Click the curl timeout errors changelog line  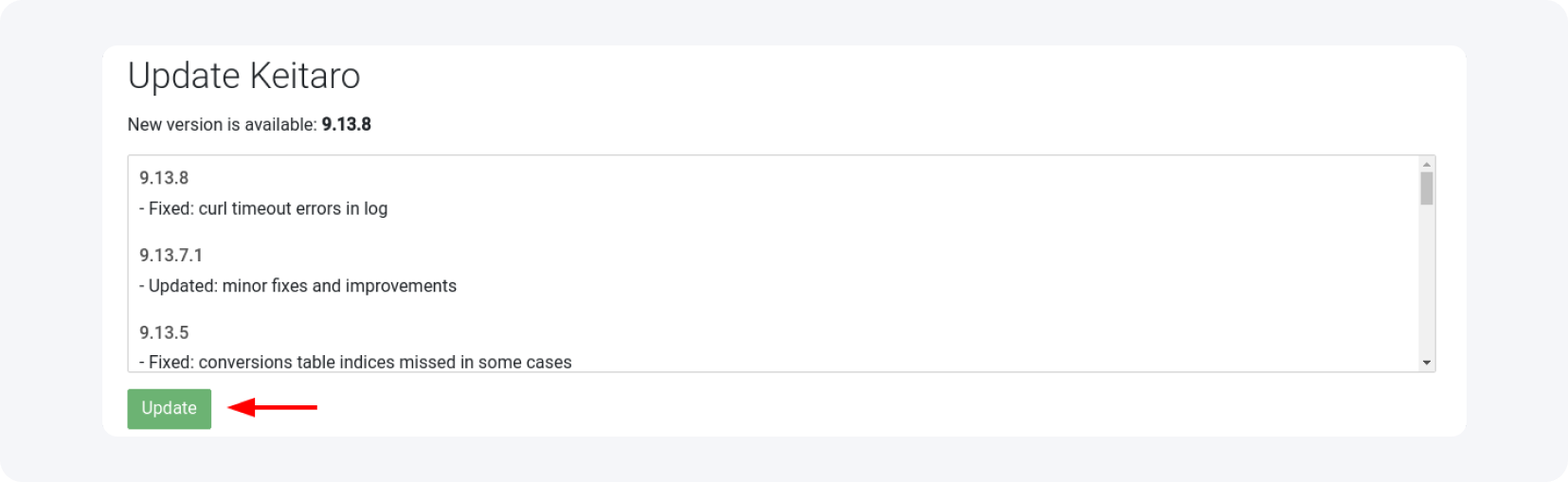(x=267, y=208)
